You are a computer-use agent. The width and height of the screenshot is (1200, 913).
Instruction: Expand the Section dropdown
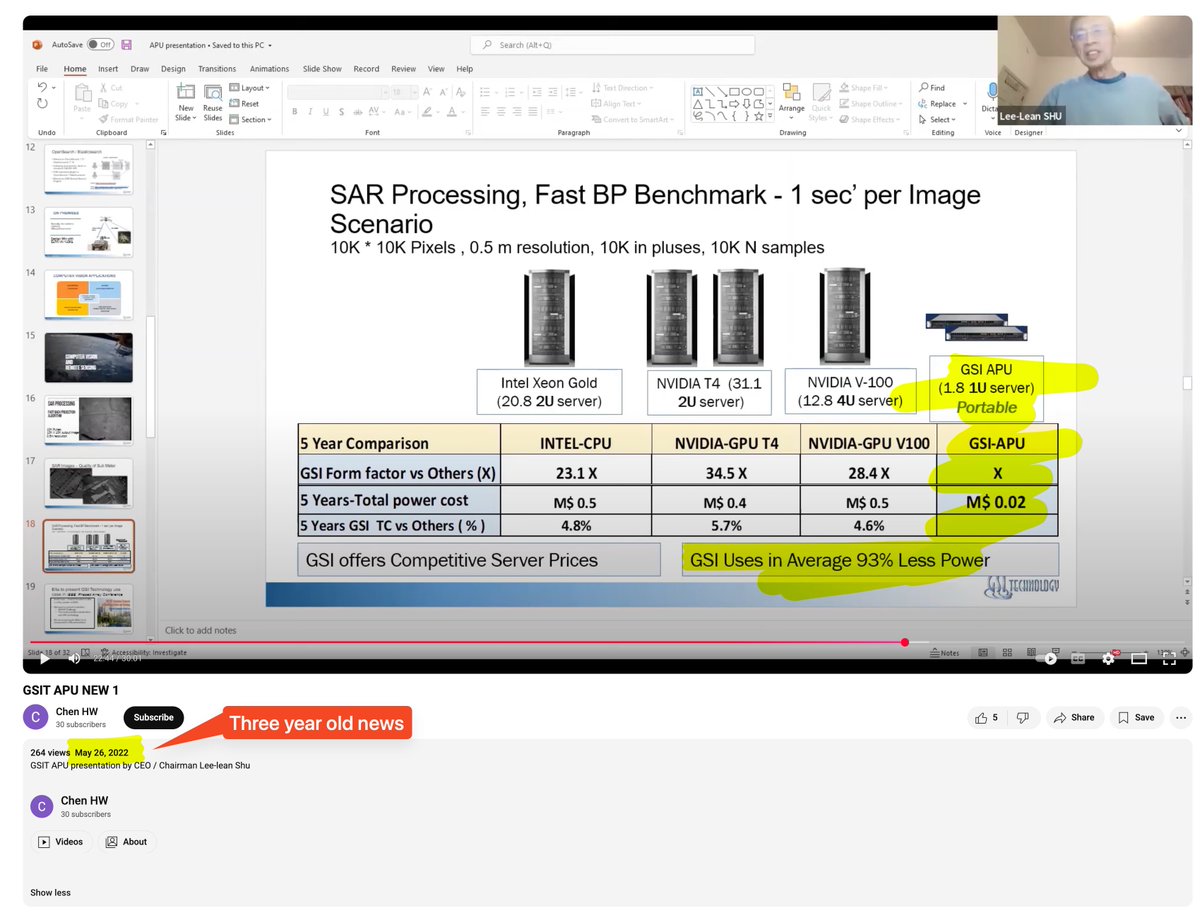(x=248, y=119)
